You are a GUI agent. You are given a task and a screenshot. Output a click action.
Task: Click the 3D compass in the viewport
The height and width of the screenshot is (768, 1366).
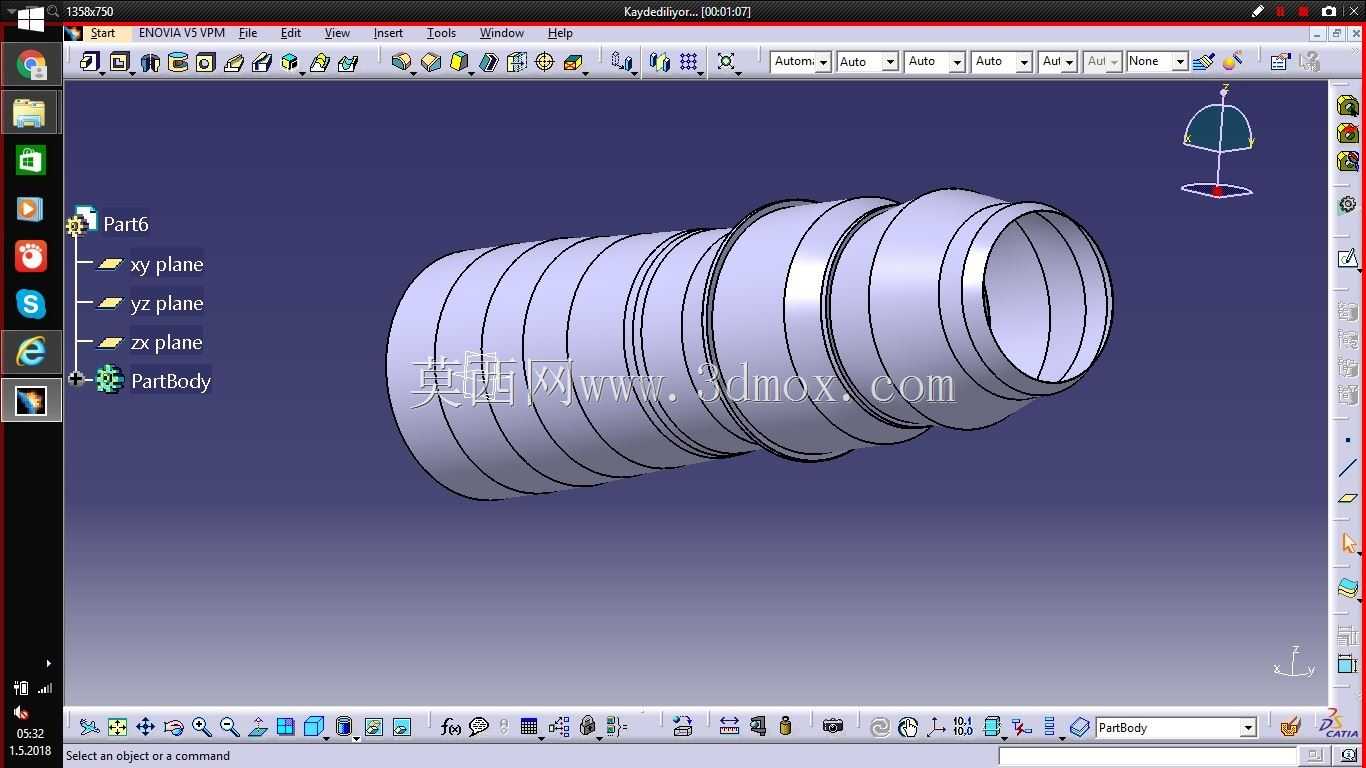pyautogui.click(x=1218, y=142)
